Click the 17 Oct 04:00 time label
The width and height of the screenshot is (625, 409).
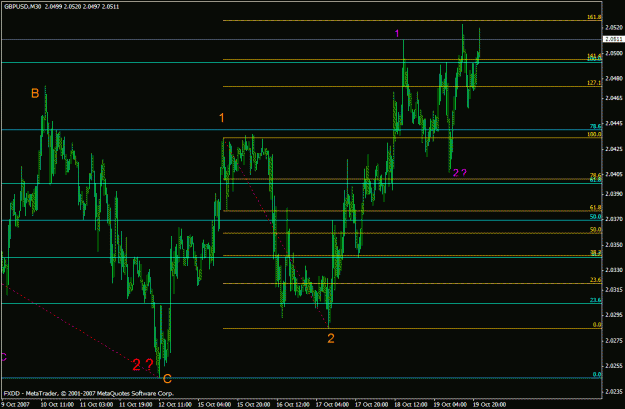pyautogui.click(x=332, y=404)
